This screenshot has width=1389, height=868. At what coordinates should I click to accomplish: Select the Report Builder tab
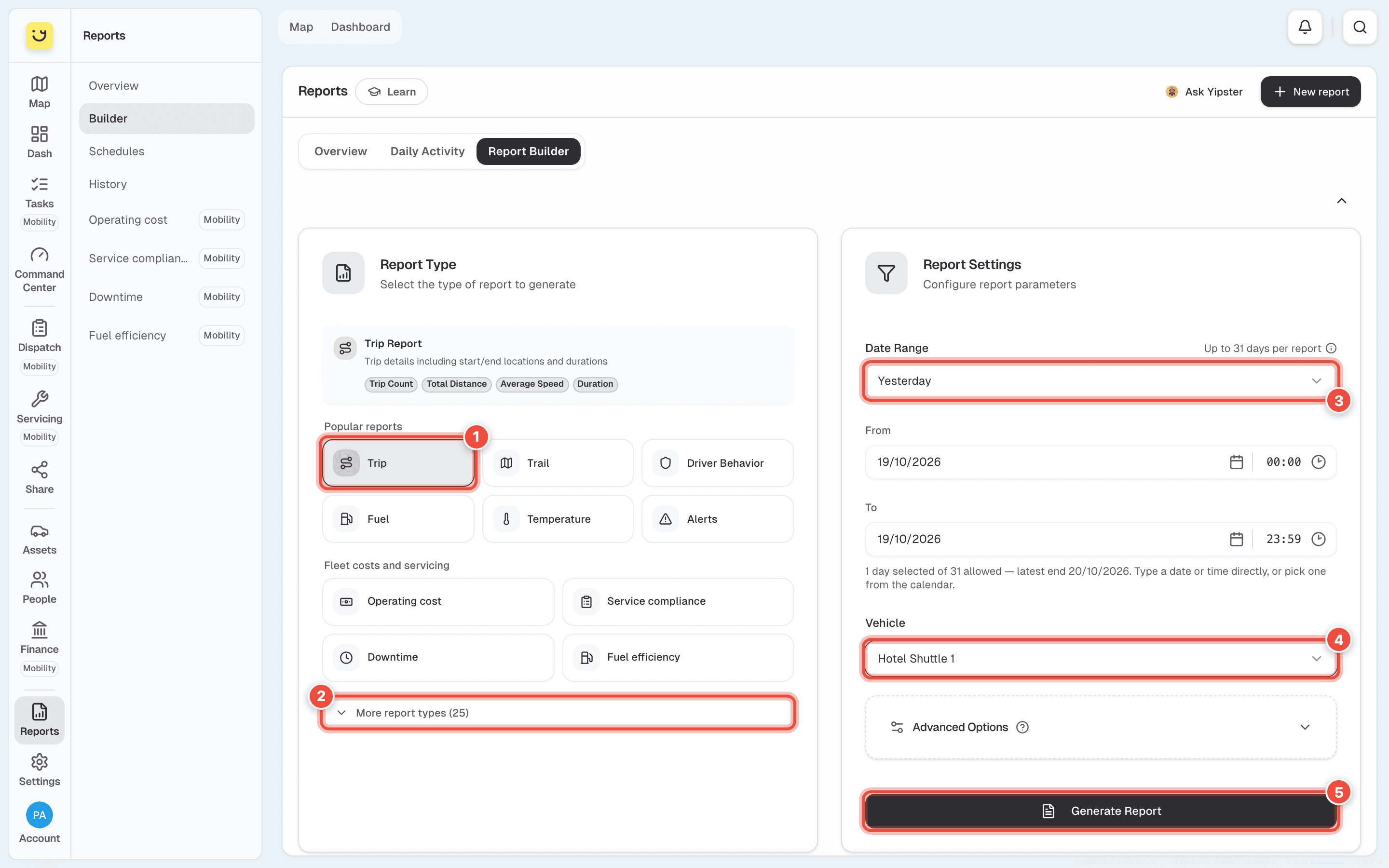(x=528, y=151)
